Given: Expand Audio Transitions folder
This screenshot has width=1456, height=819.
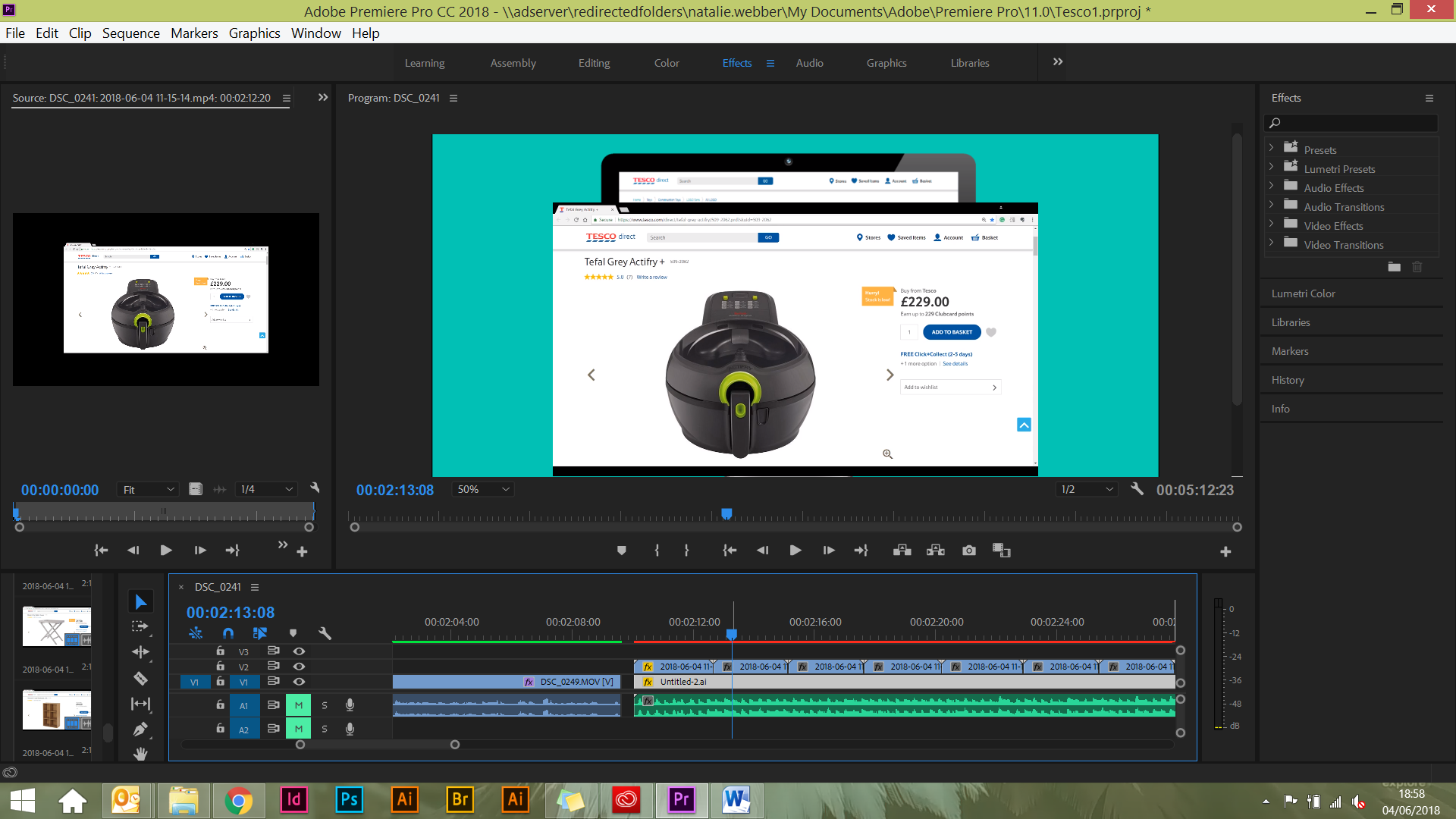Looking at the screenshot, I should click(x=1272, y=204).
